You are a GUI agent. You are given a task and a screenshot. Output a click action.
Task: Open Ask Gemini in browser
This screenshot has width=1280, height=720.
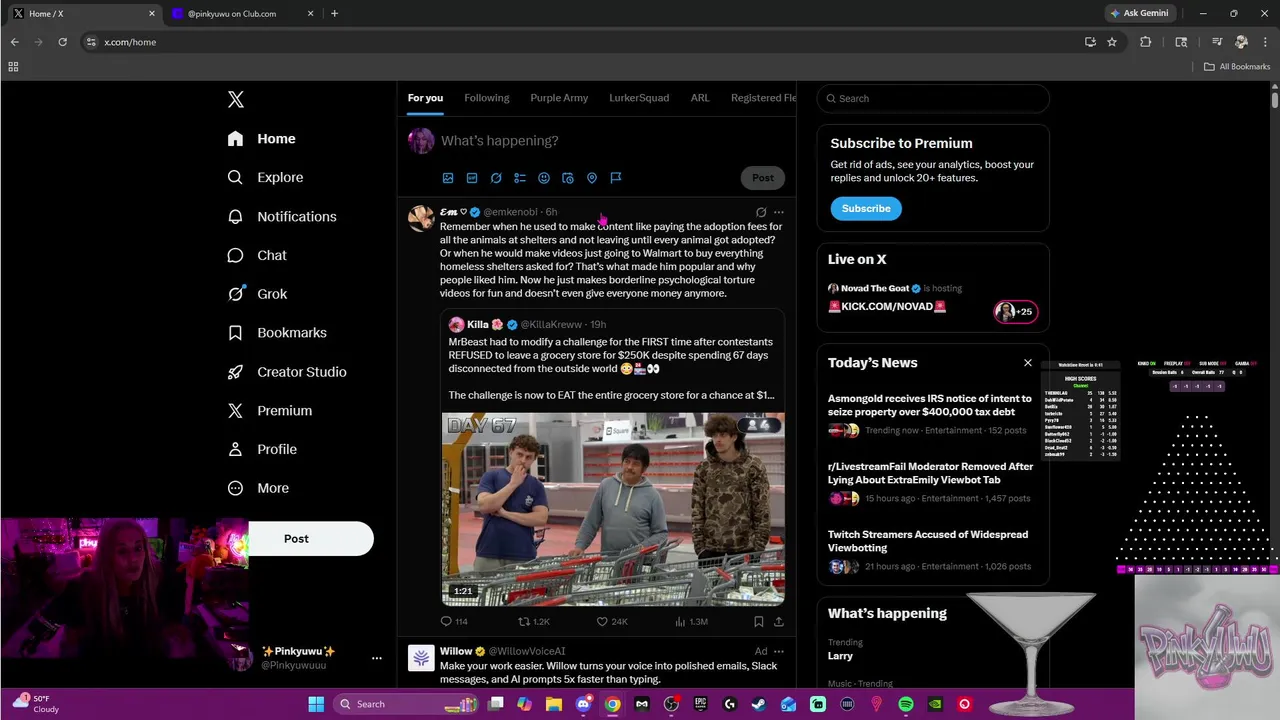point(1139,13)
